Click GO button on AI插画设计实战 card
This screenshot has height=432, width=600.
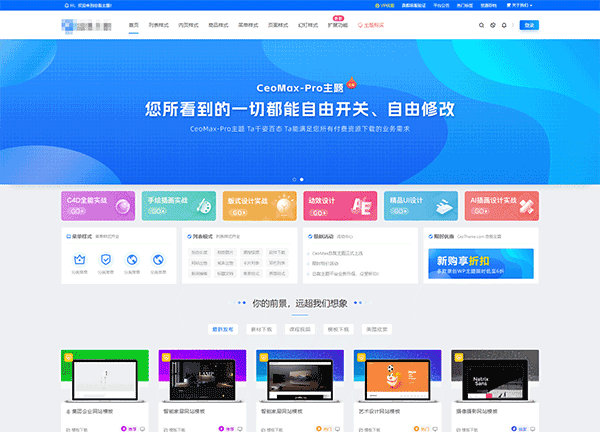point(480,211)
